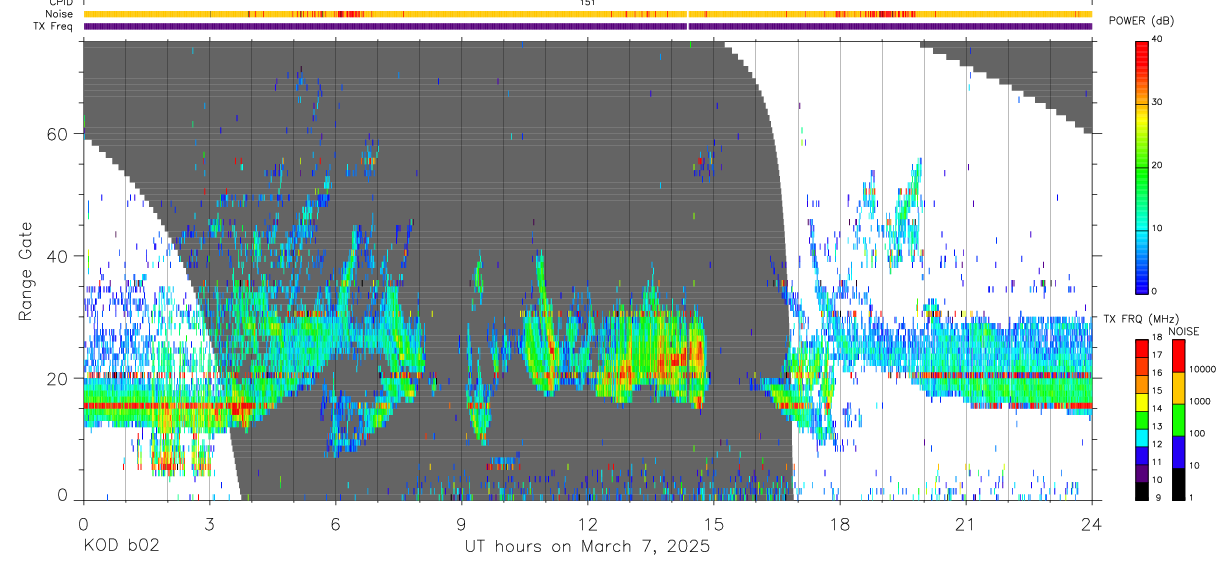Click the NOISE legend title

1184,331
